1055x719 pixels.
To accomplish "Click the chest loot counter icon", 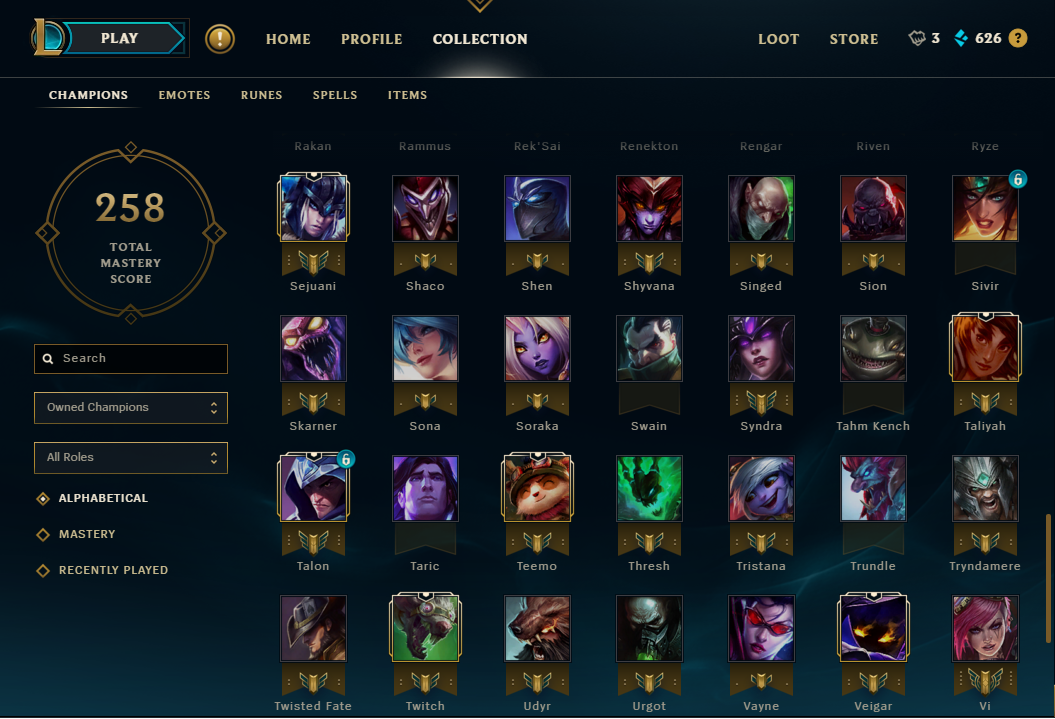I will point(917,38).
